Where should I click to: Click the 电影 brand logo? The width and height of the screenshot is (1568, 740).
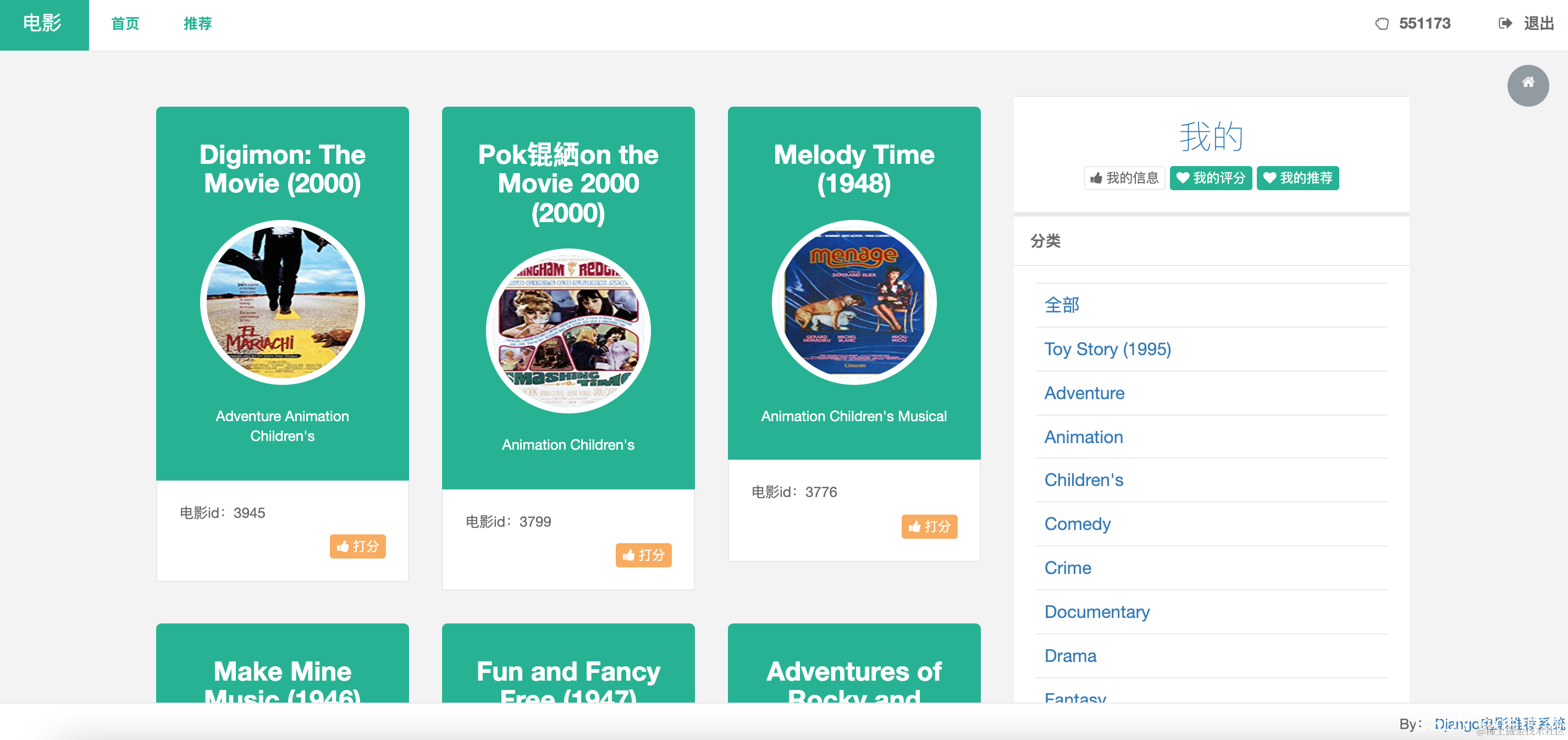pos(43,24)
